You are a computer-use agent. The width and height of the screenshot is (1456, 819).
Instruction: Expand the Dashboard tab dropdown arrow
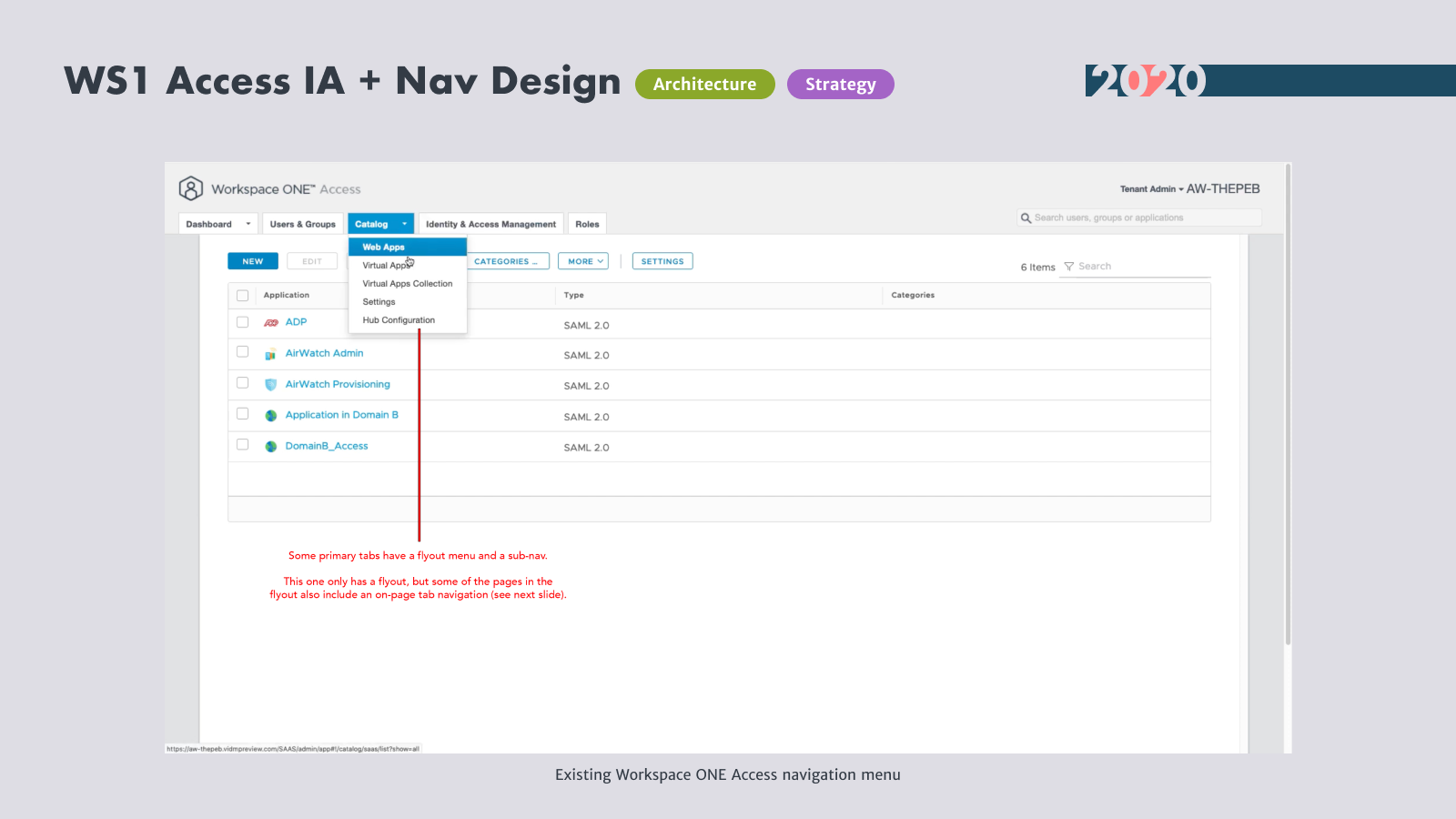248,224
